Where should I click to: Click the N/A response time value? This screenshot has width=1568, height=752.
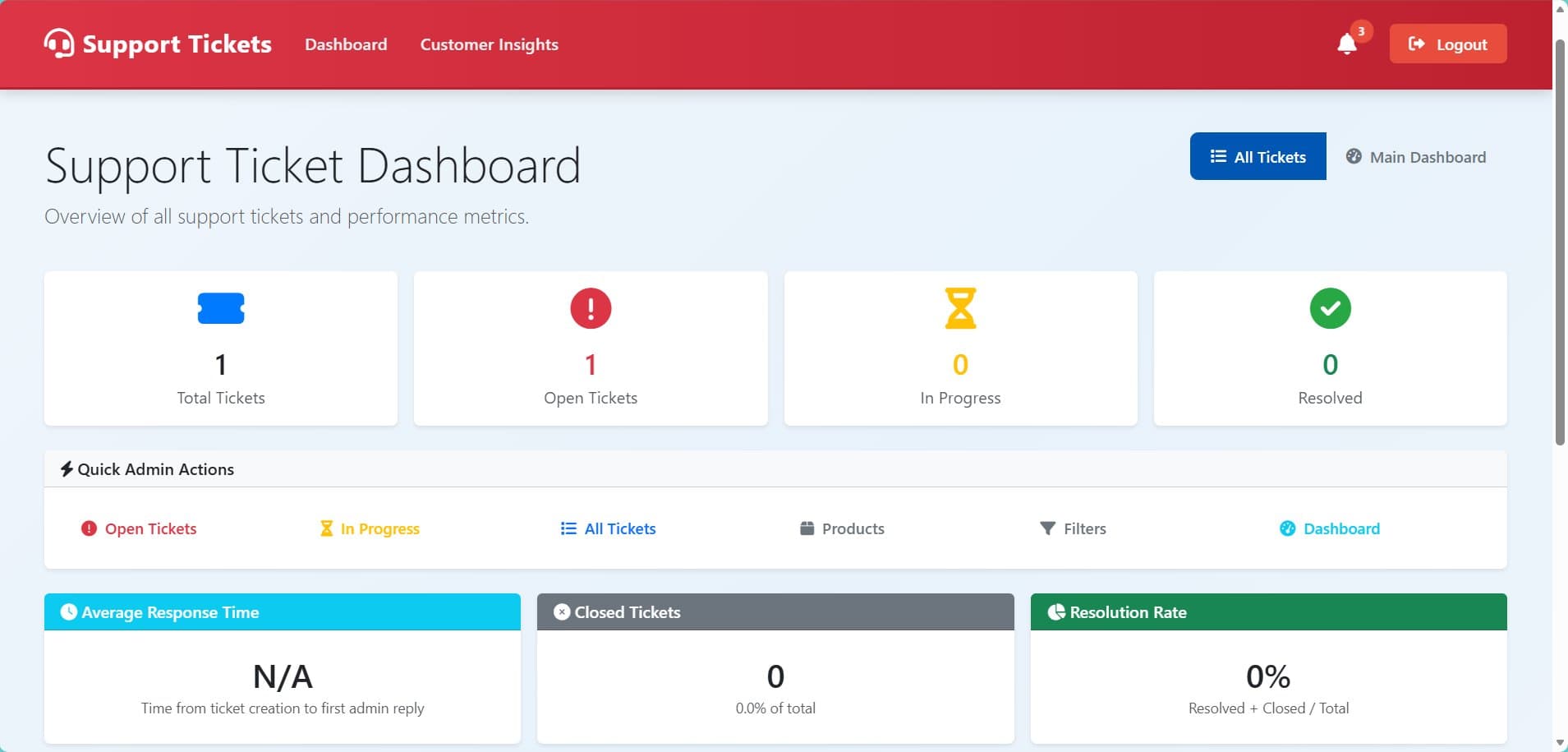(x=283, y=676)
